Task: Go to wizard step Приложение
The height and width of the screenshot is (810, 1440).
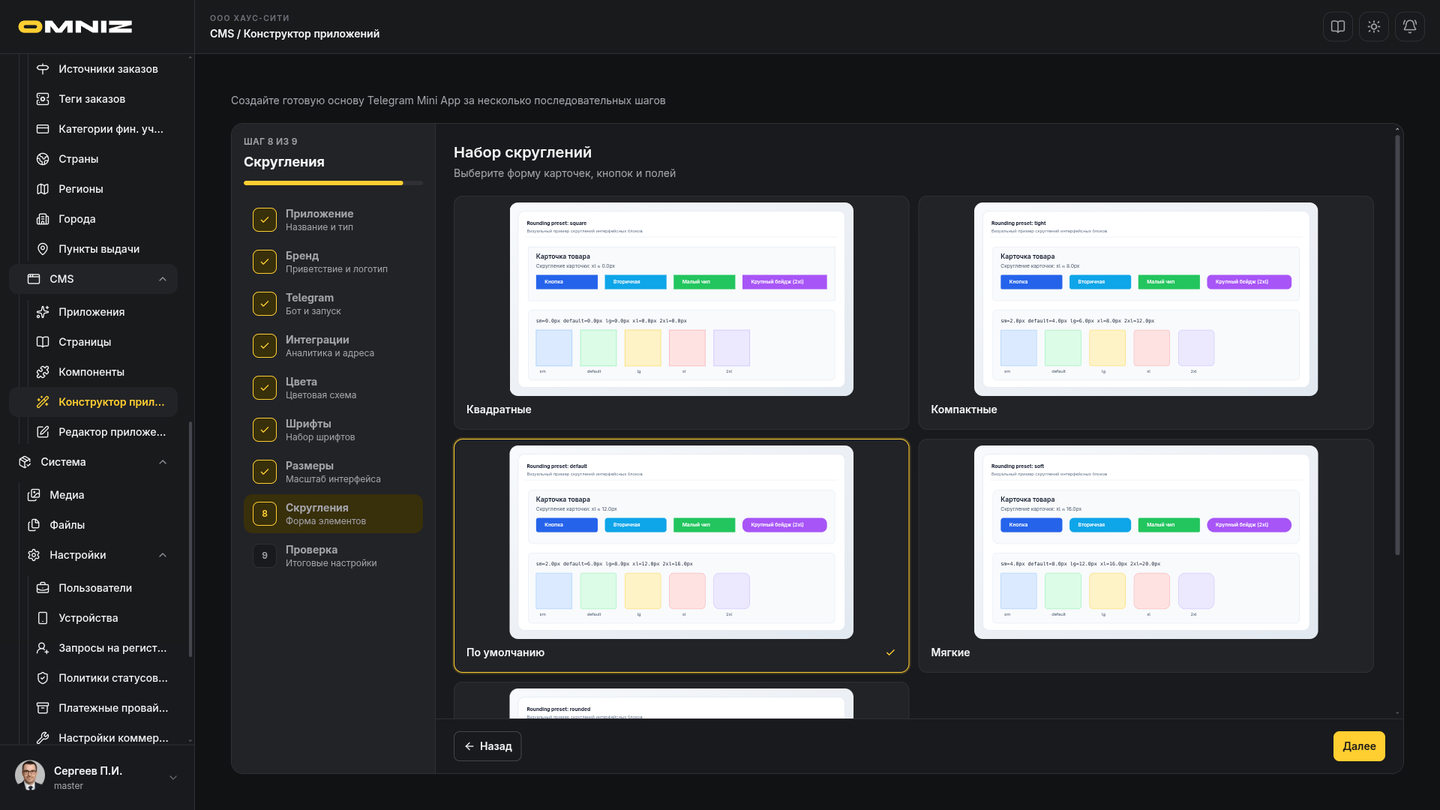Action: tap(333, 220)
